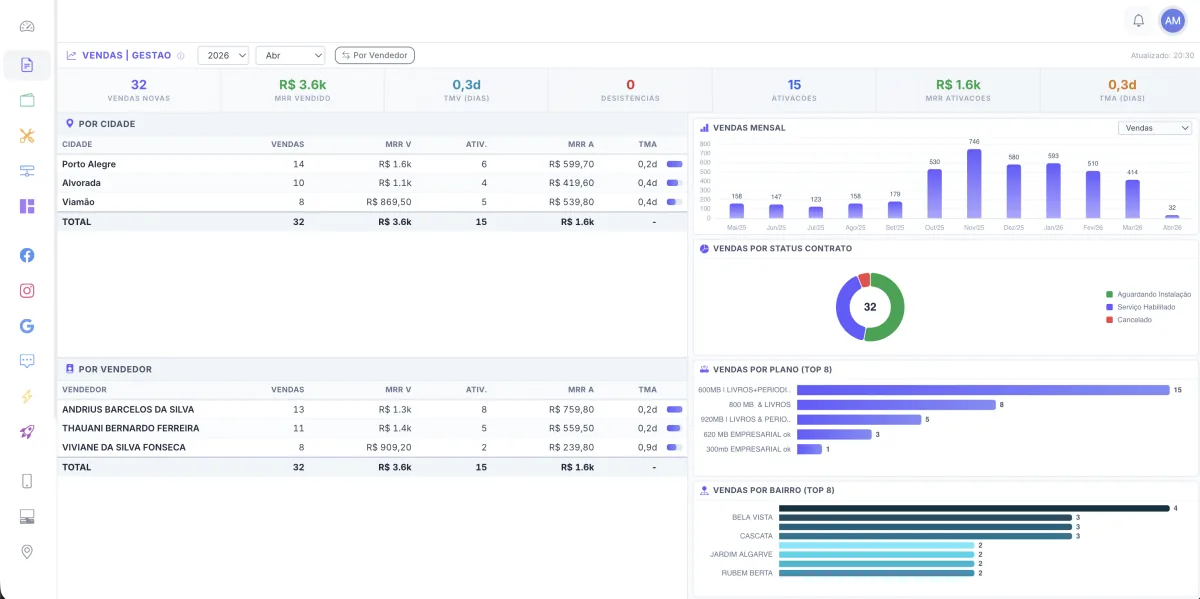
Task: Open the TMA (Dias) KPI card
Action: (1122, 90)
